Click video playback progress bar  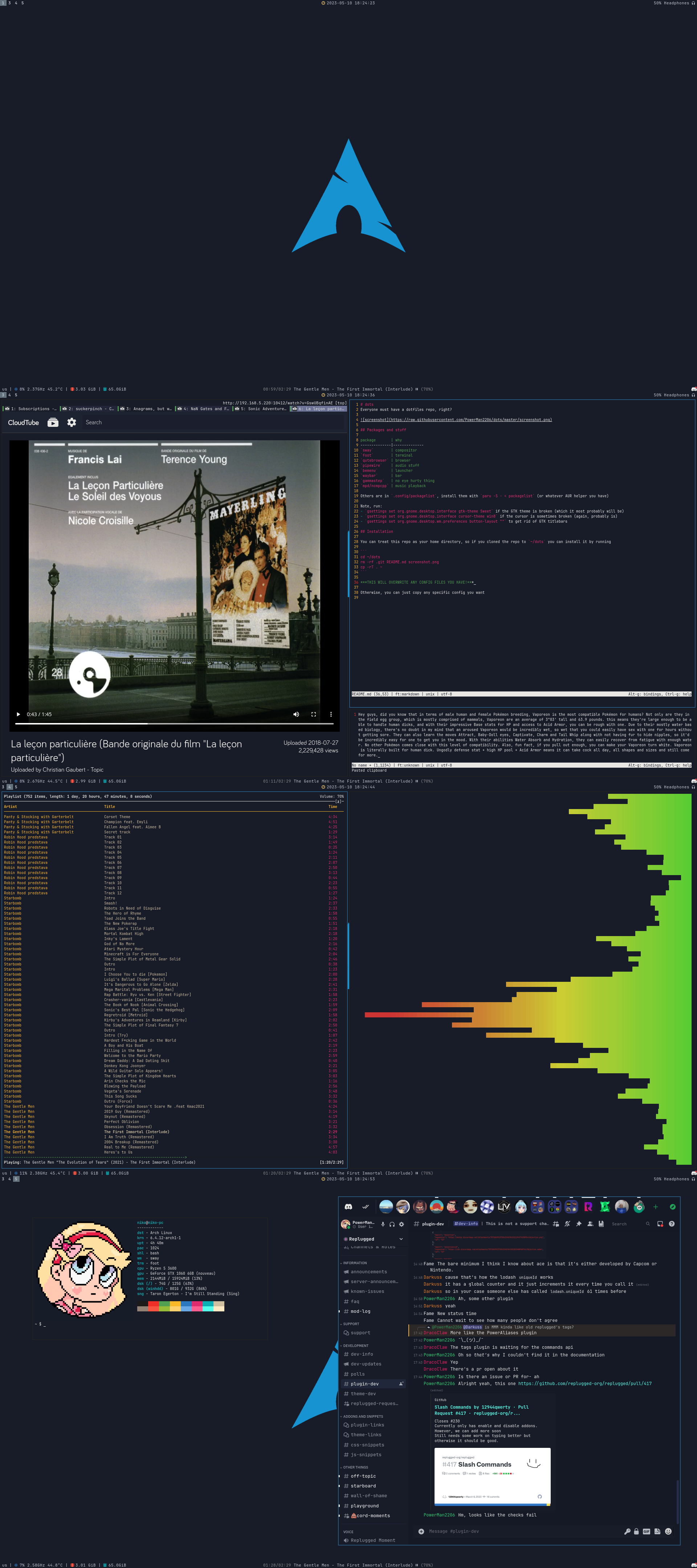(x=174, y=724)
